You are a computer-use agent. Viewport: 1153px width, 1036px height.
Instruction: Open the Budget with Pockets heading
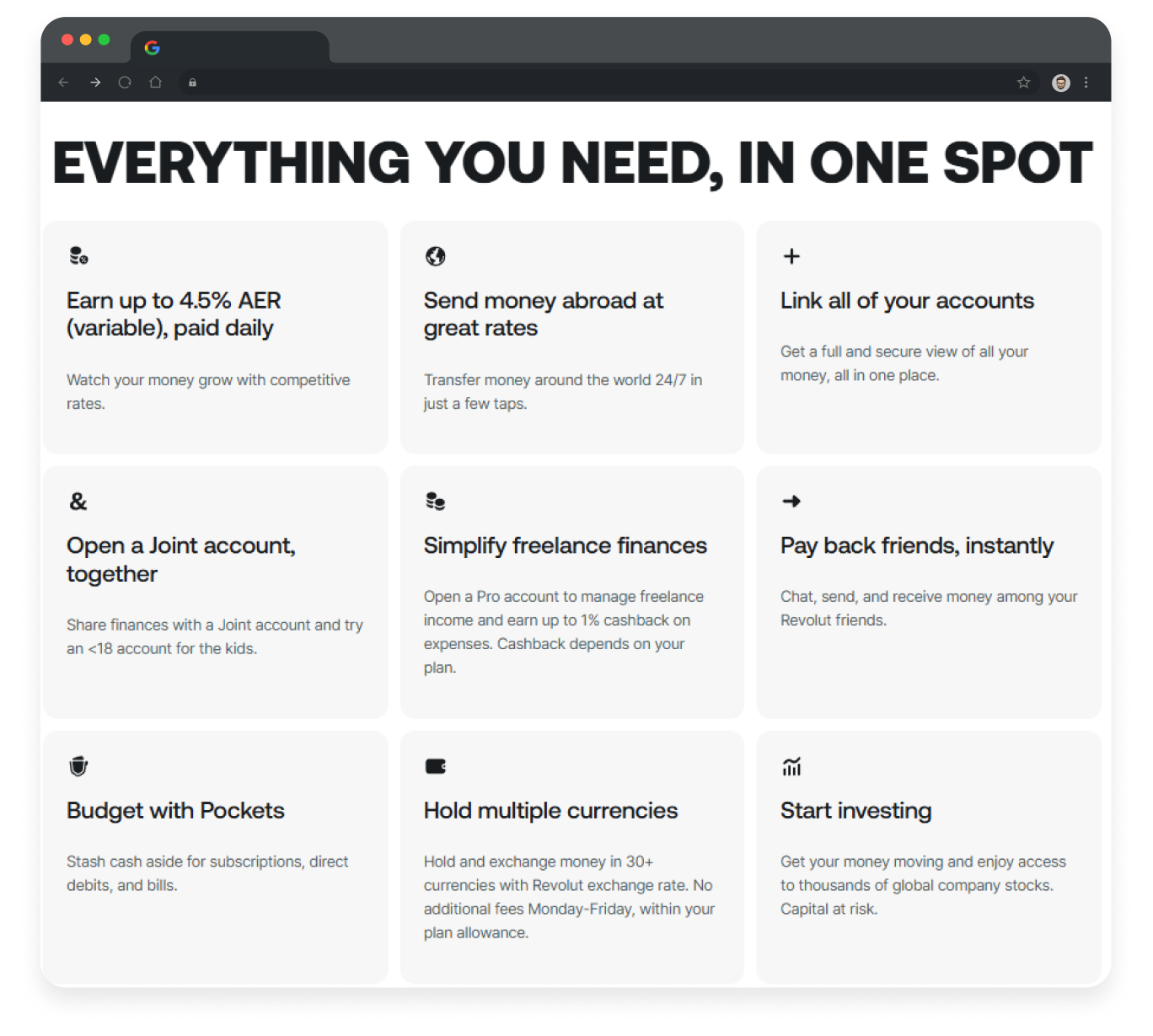click(x=175, y=811)
